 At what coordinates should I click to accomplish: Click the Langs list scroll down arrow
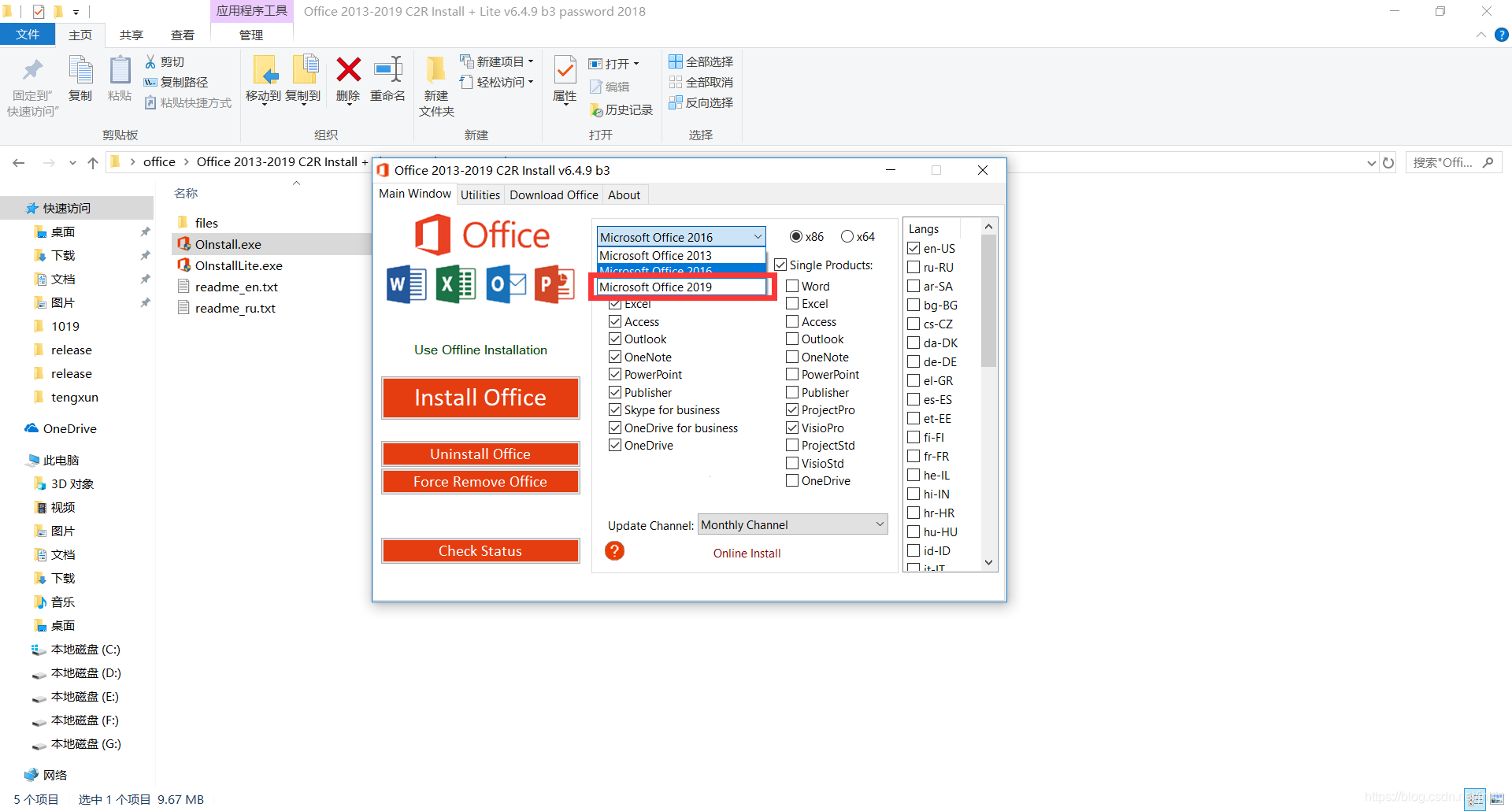point(989,562)
